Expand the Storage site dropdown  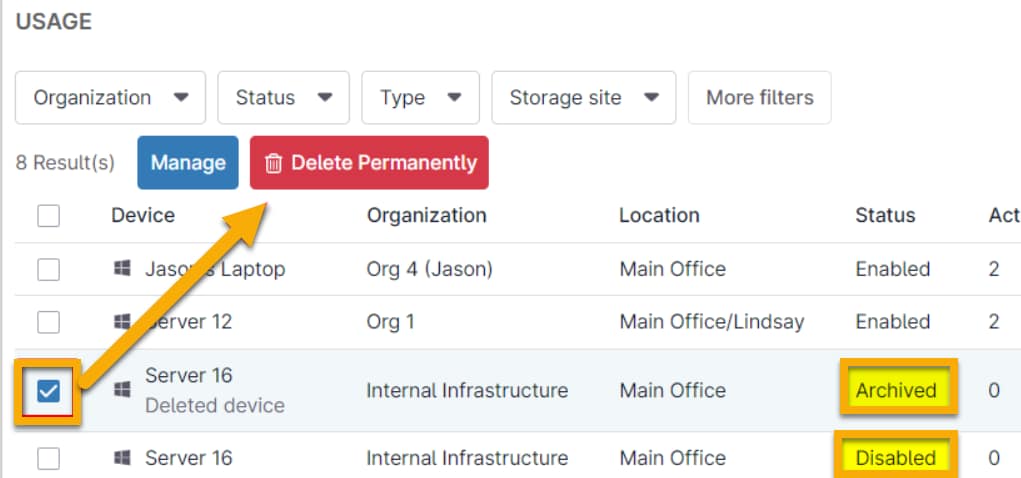(x=584, y=98)
